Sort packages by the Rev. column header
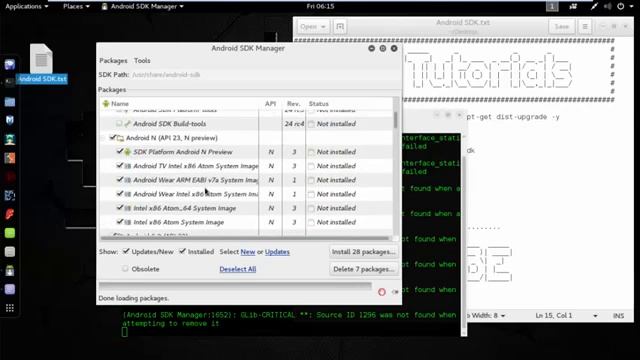Viewport: 640px width, 360px height. (x=293, y=104)
